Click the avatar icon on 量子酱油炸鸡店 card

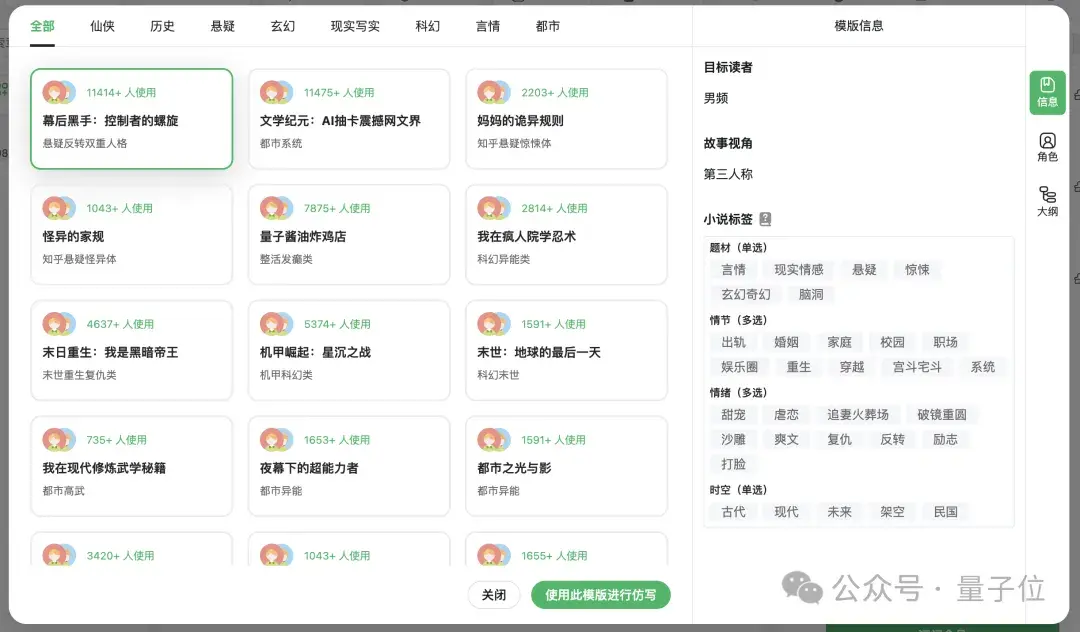[276, 208]
